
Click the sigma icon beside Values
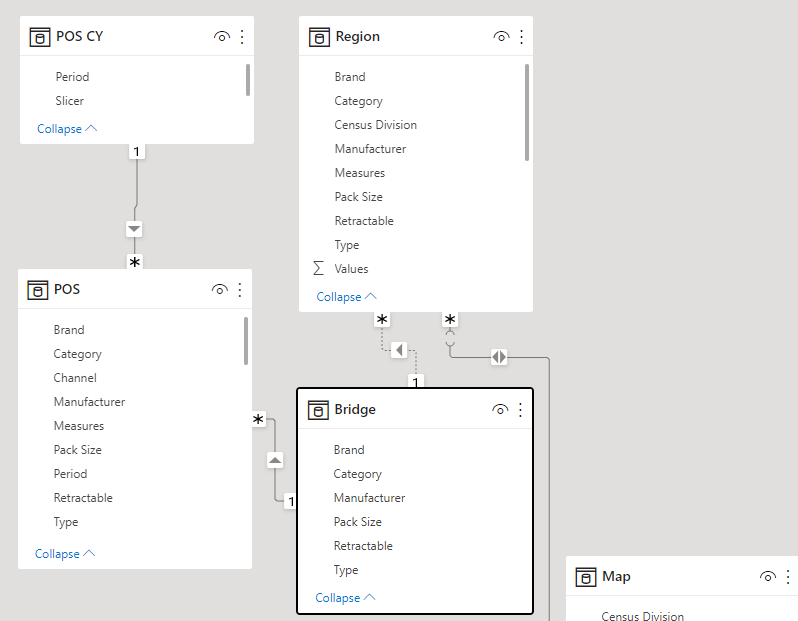pyautogui.click(x=318, y=268)
